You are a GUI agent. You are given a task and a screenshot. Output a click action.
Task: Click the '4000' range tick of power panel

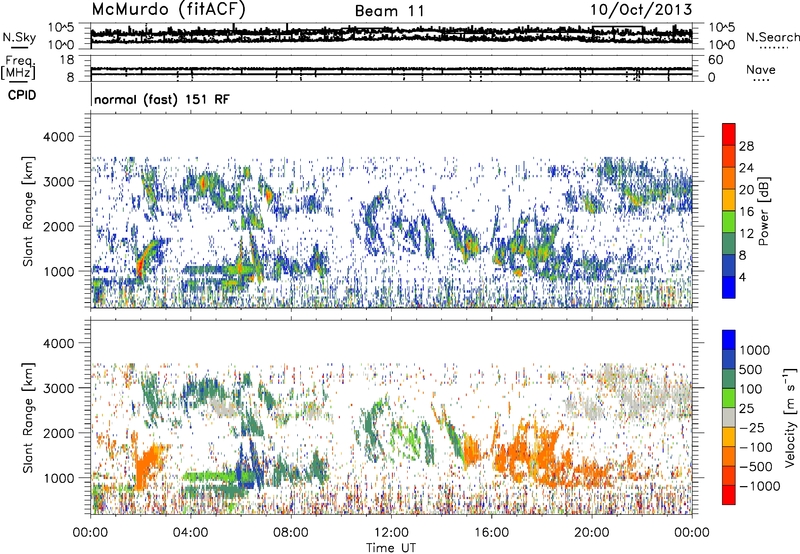61,137
